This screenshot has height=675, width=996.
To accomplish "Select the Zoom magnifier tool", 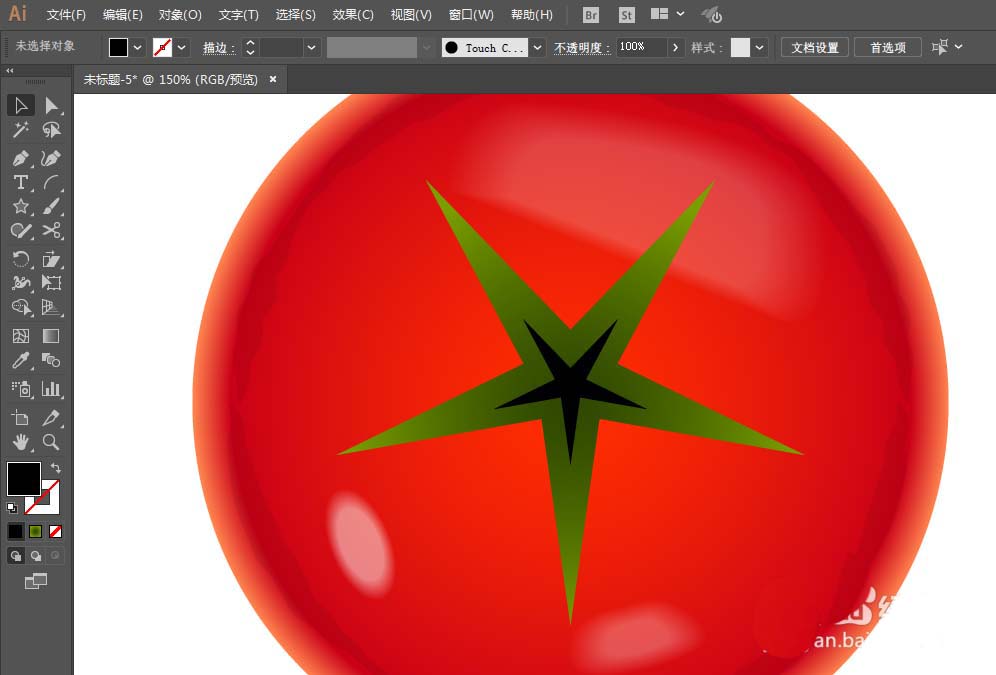I will point(51,442).
